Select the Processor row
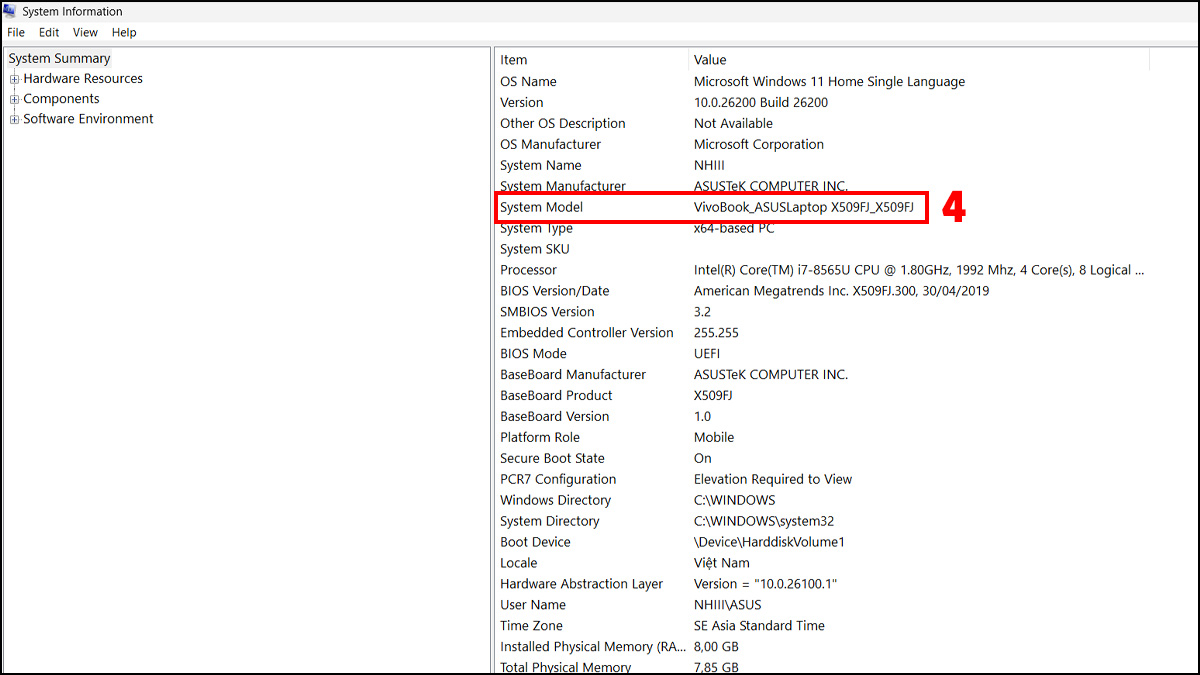The height and width of the screenshot is (675, 1200). click(822, 270)
